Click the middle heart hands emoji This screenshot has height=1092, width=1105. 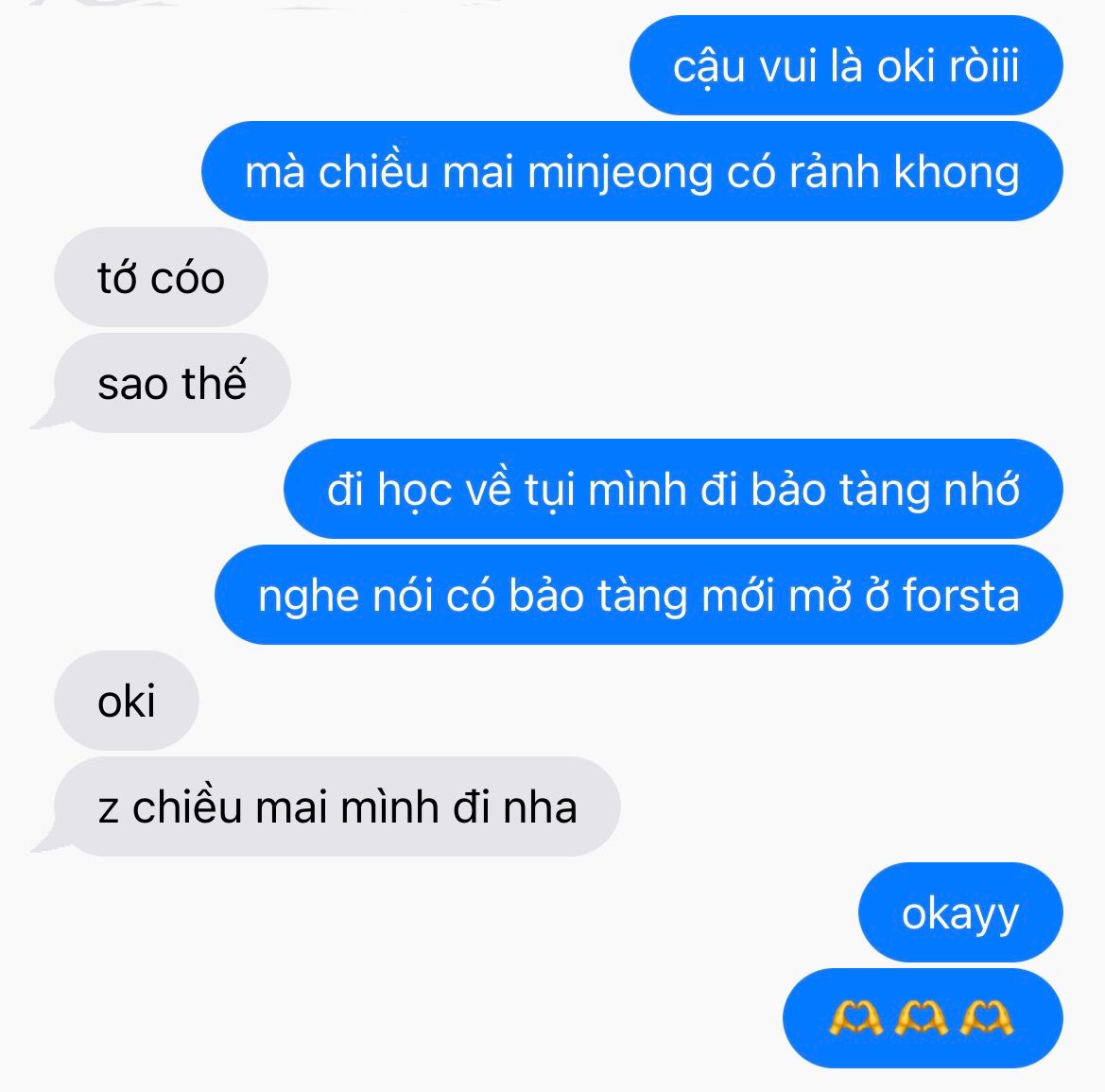[921, 1019]
